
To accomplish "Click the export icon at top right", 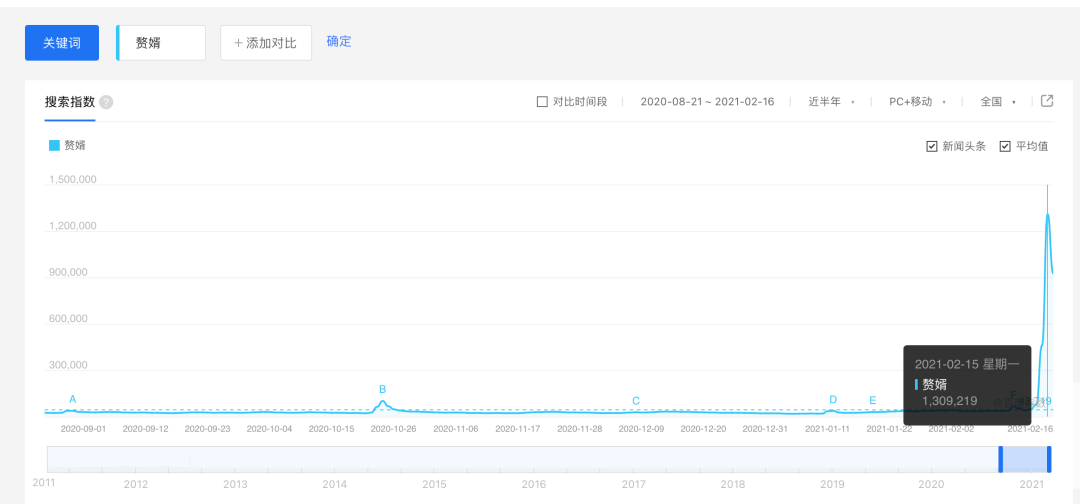I will [x=1047, y=101].
